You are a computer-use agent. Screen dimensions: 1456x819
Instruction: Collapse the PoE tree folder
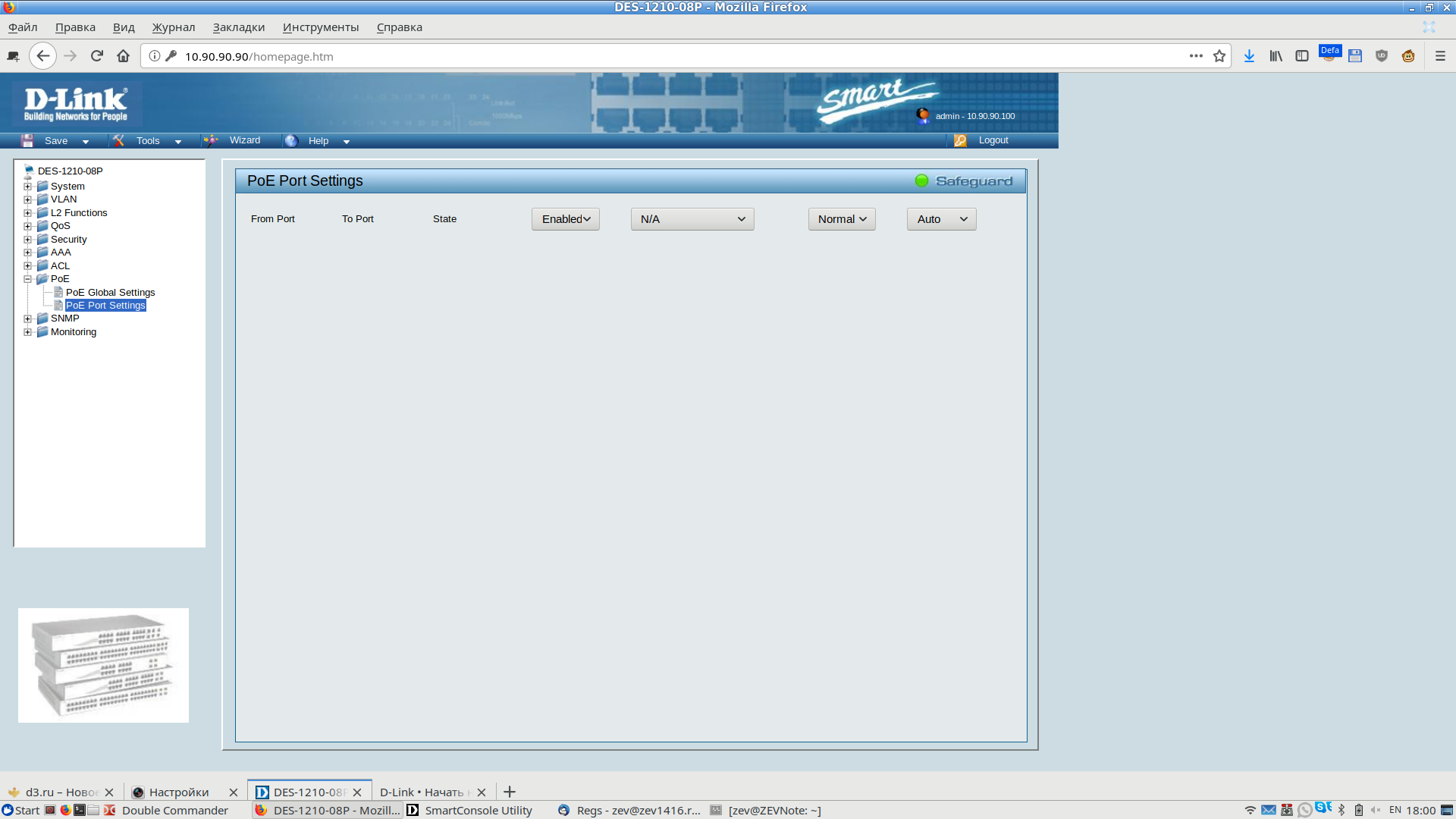pos(28,279)
